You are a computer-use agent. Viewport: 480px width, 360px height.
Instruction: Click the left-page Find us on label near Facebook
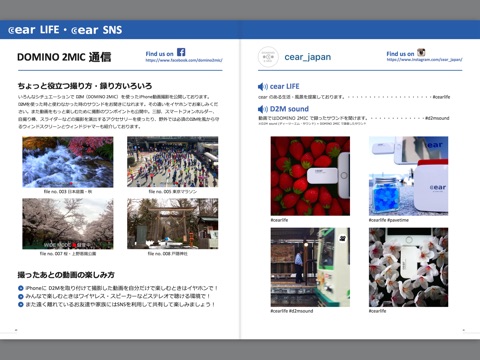(160, 54)
